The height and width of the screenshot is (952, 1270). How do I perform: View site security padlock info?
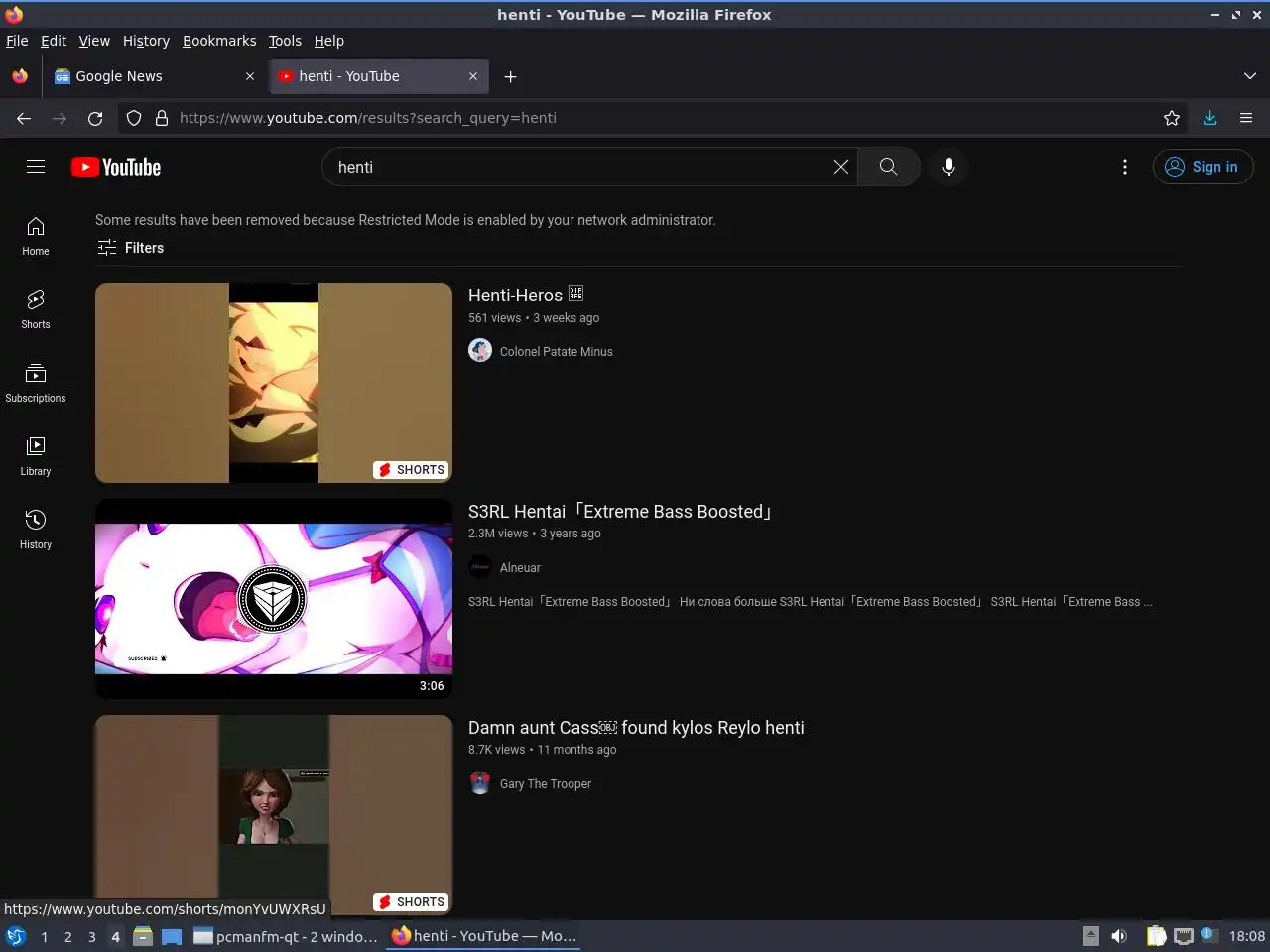[x=162, y=118]
